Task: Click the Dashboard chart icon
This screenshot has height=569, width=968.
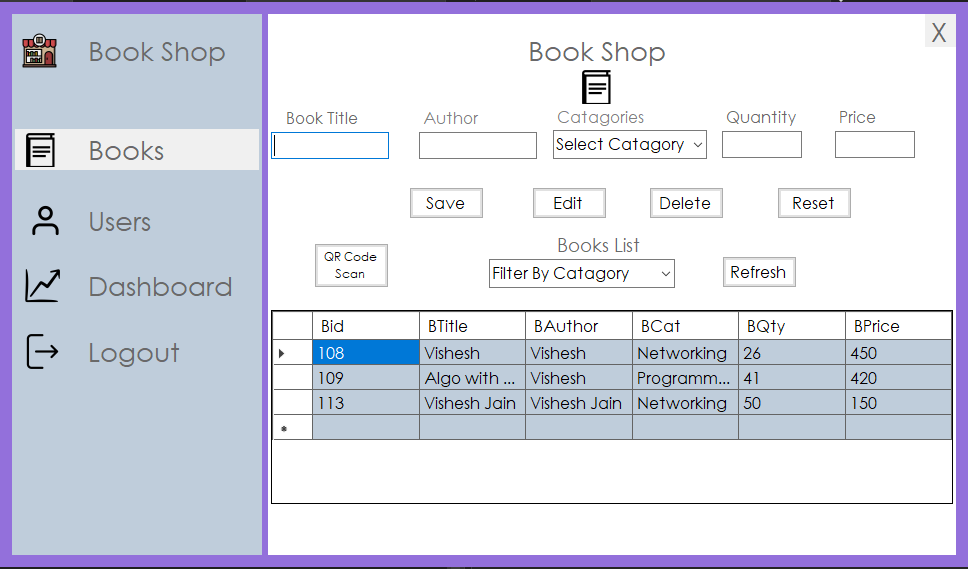Action: click(x=43, y=287)
